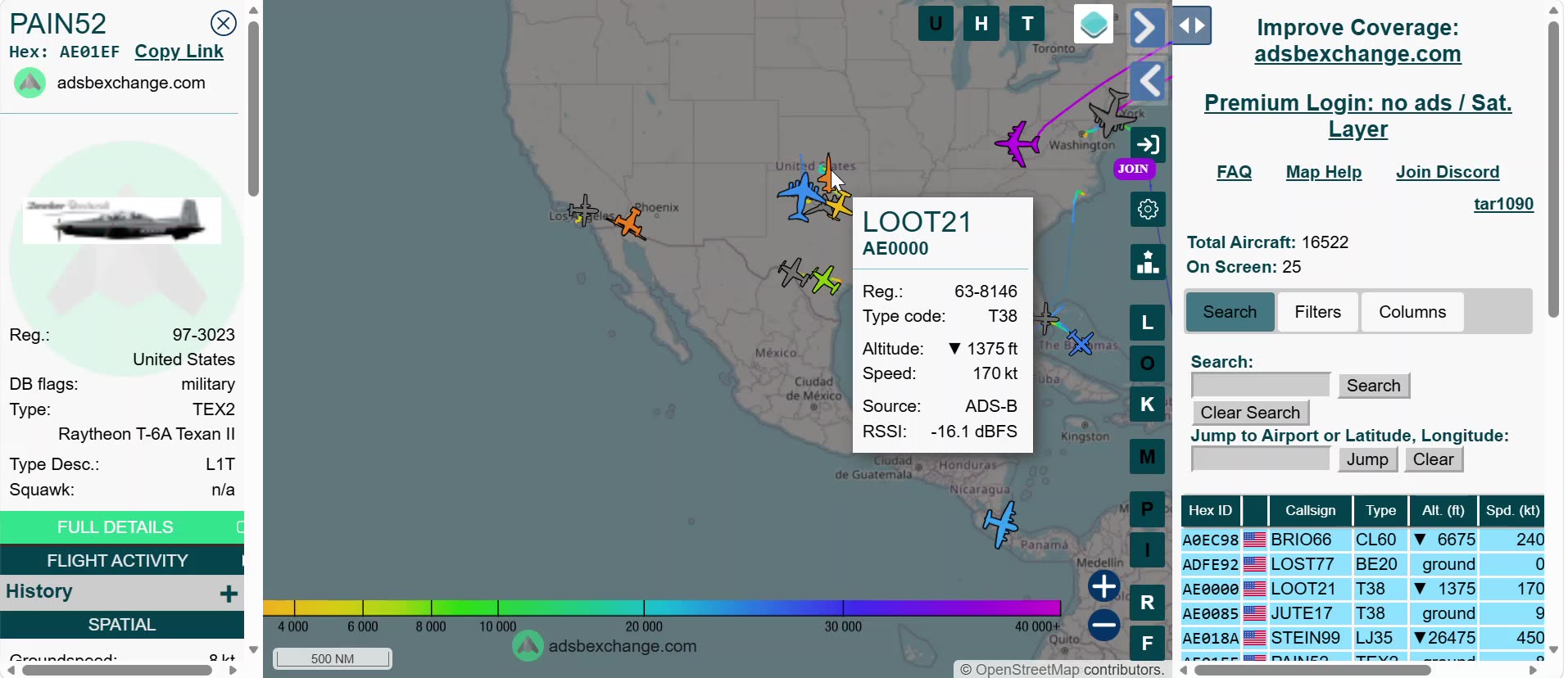Open the map layers selector icon
The image size is (1568, 678).
point(1094,24)
